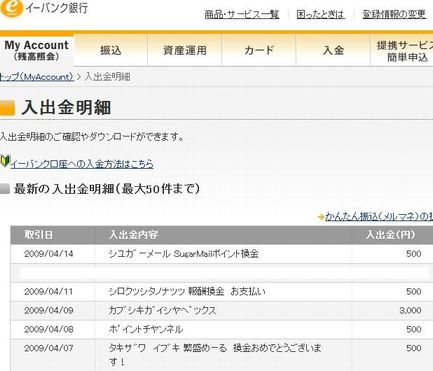The height and width of the screenshot is (371, 433).
Task: Select the カード tab
Action: pos(259,50)
